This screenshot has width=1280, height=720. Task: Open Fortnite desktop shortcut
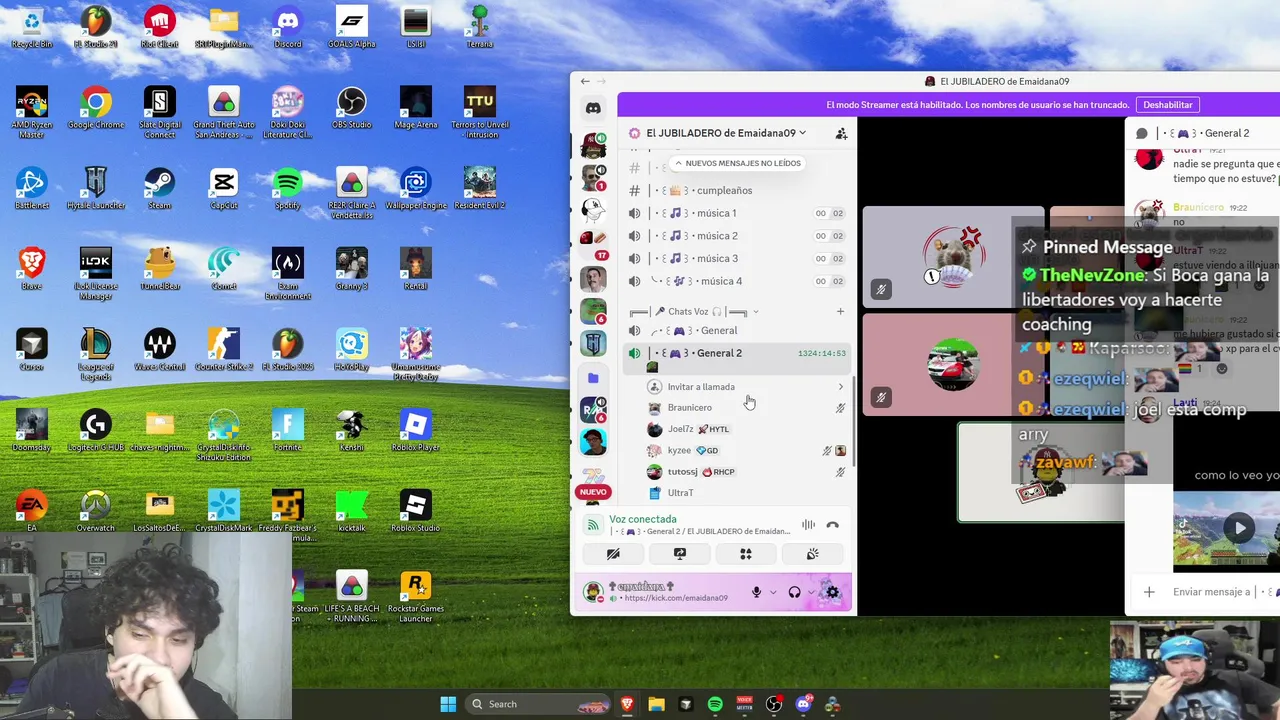[288, 431]
